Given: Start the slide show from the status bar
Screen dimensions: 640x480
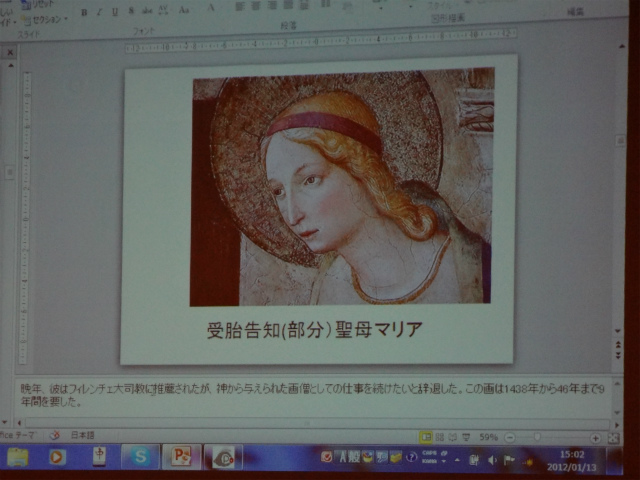Looking at the screenshot, I should (466, 437).
